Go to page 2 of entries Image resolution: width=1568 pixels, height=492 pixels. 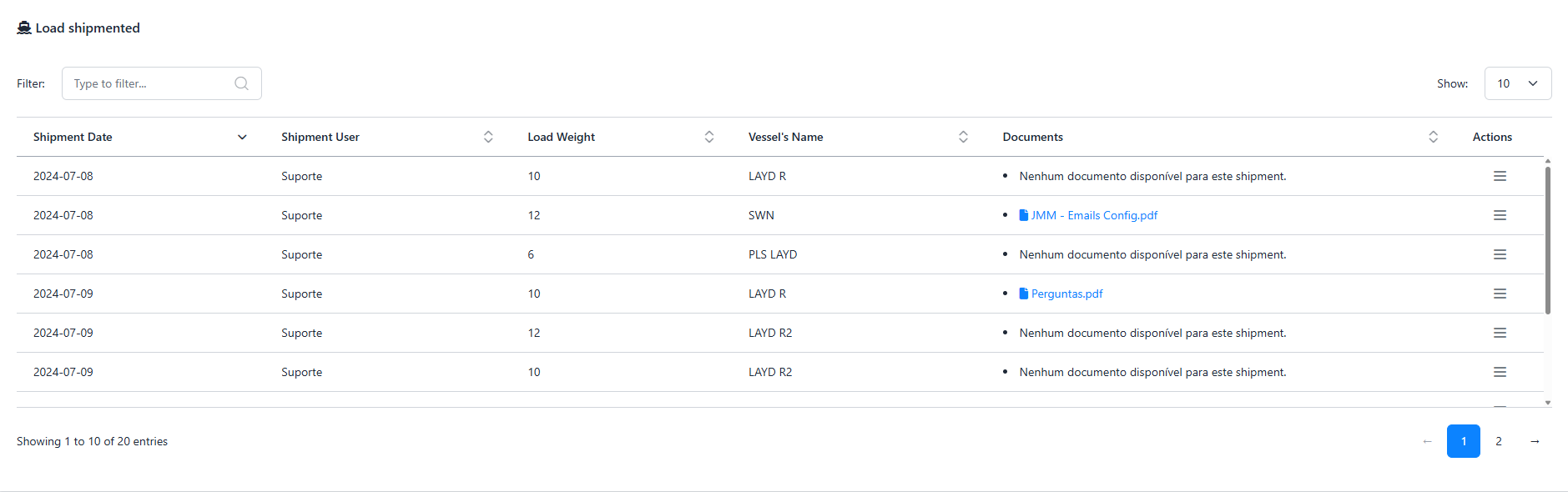pyautogui.click(x=1499, y=441)
